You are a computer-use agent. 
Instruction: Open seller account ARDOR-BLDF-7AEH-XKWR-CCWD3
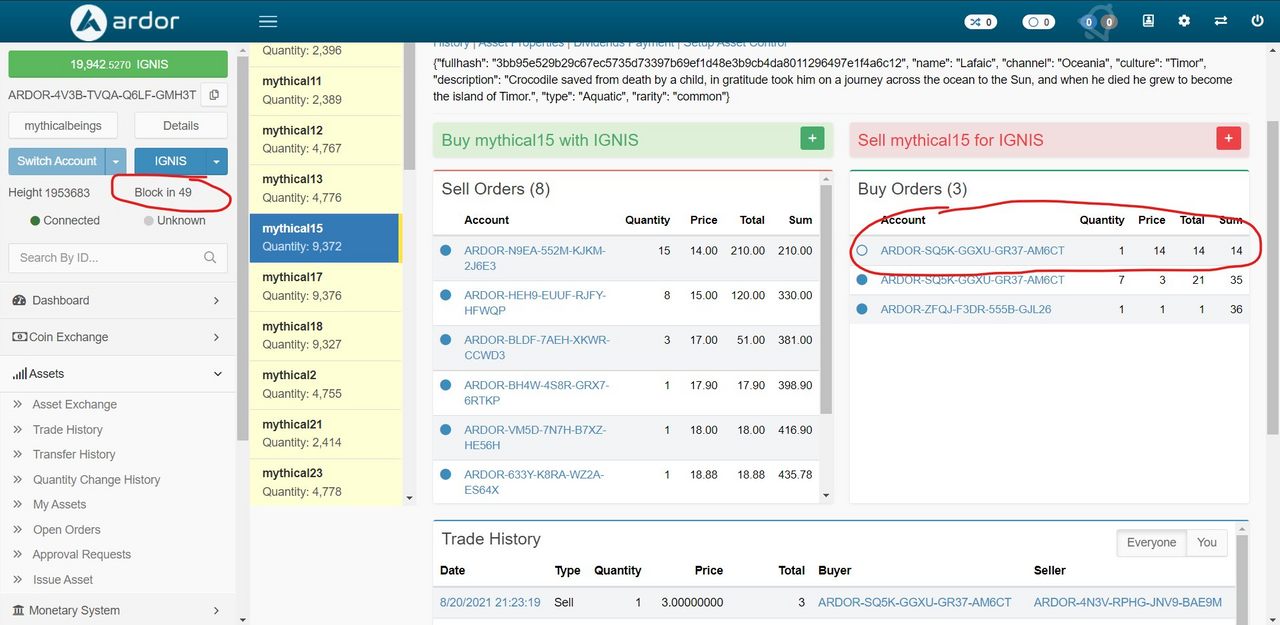537,347
